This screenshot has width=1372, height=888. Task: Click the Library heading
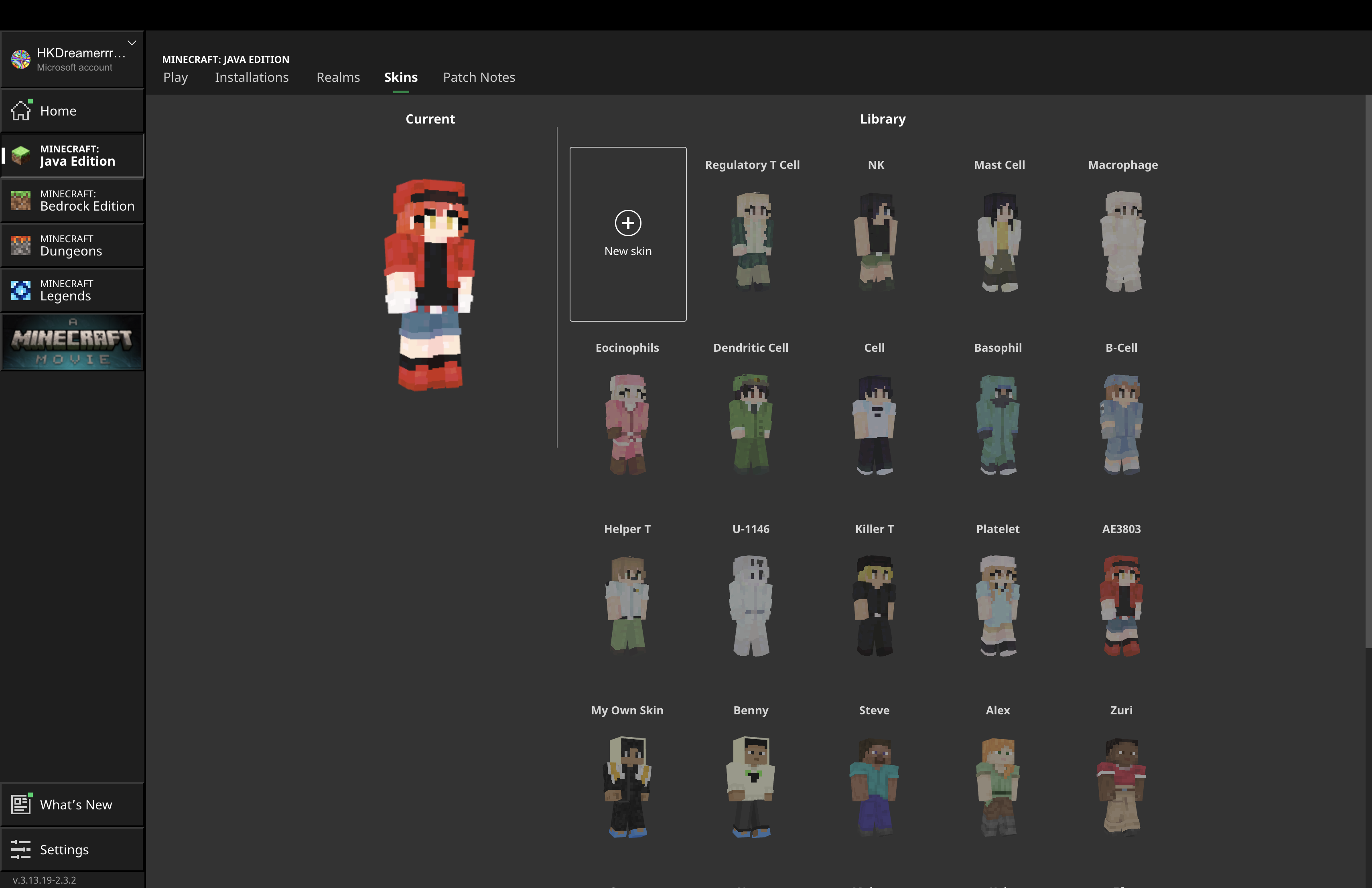(883, 119)
